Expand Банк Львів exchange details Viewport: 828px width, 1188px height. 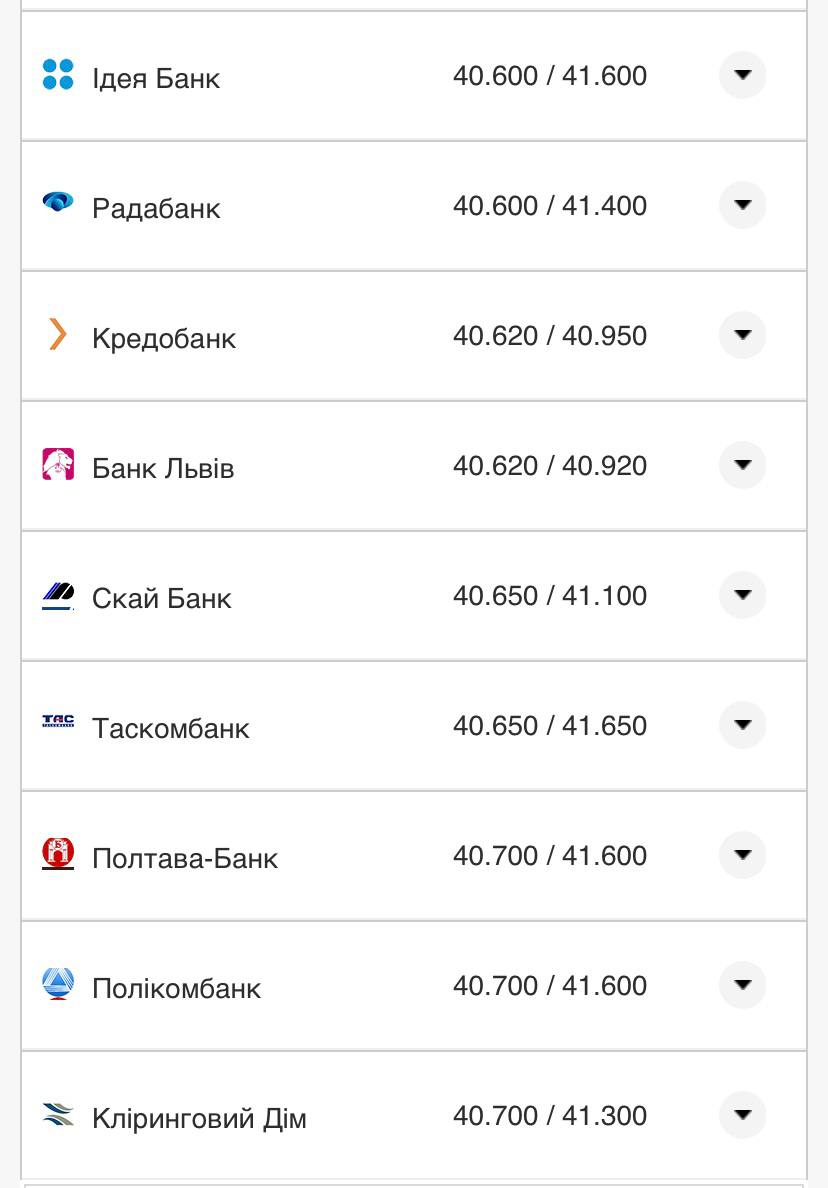tap(742, 465)
